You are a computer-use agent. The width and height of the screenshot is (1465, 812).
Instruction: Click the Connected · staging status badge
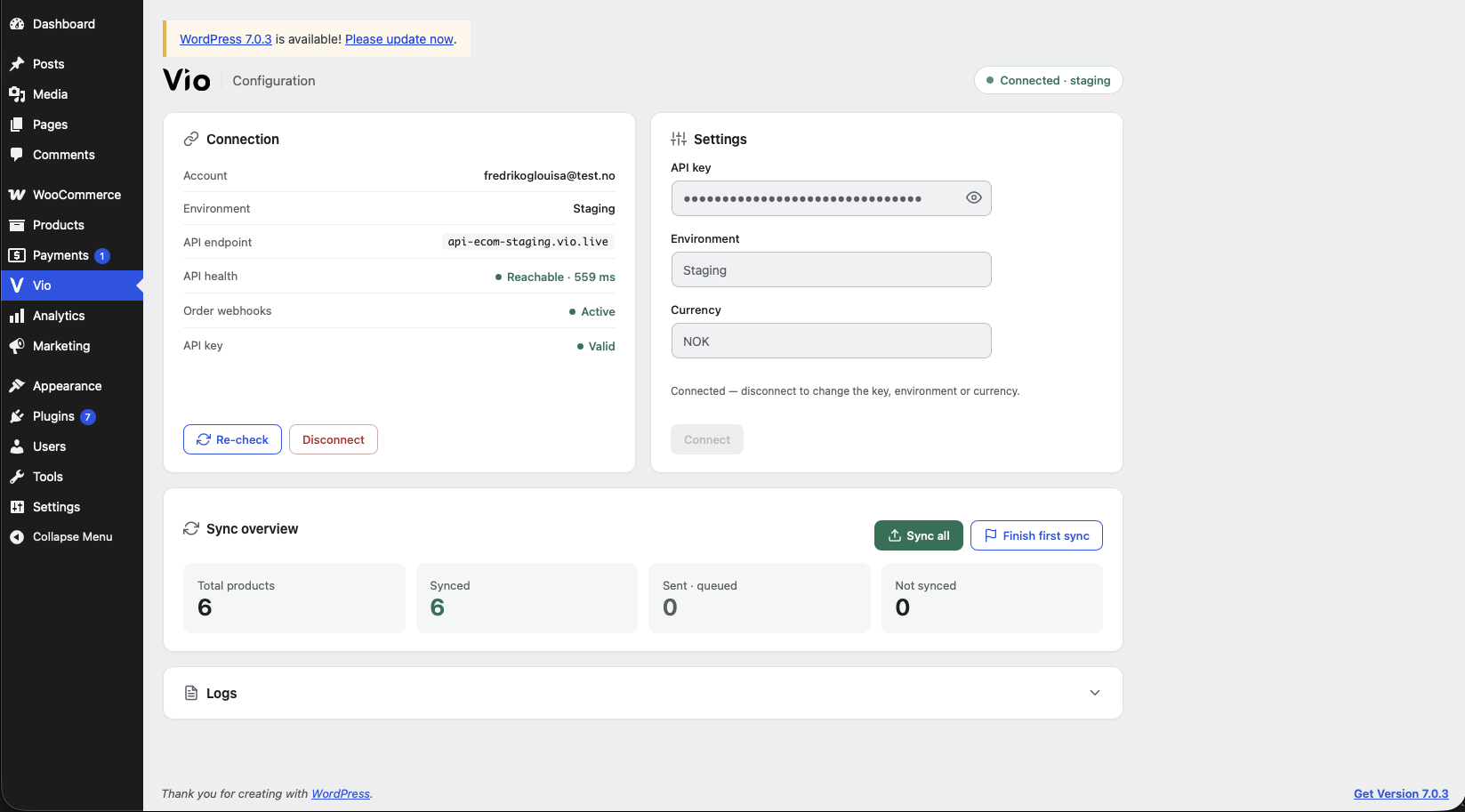[1048, 80]
